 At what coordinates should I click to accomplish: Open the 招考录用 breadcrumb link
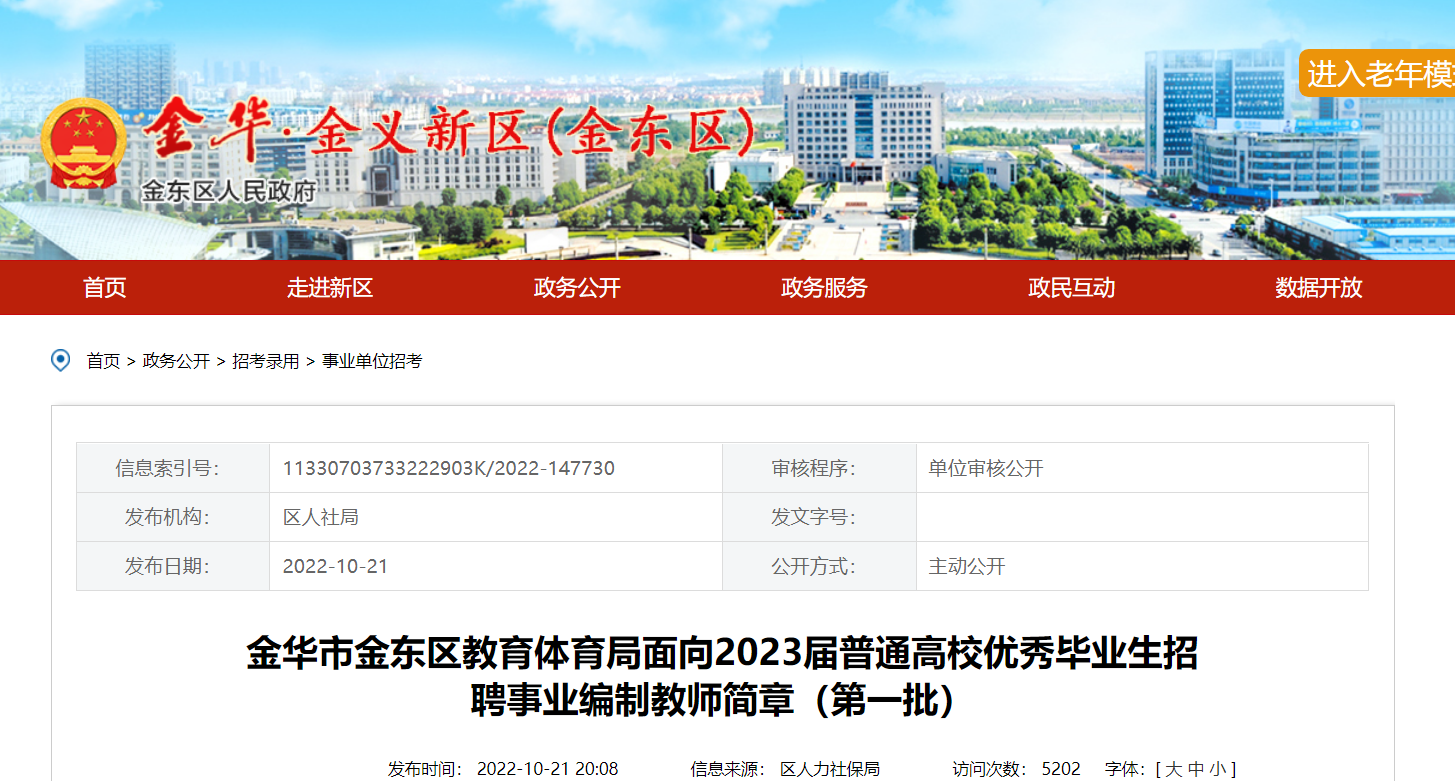pyautogui.click(x=266, y=361)
